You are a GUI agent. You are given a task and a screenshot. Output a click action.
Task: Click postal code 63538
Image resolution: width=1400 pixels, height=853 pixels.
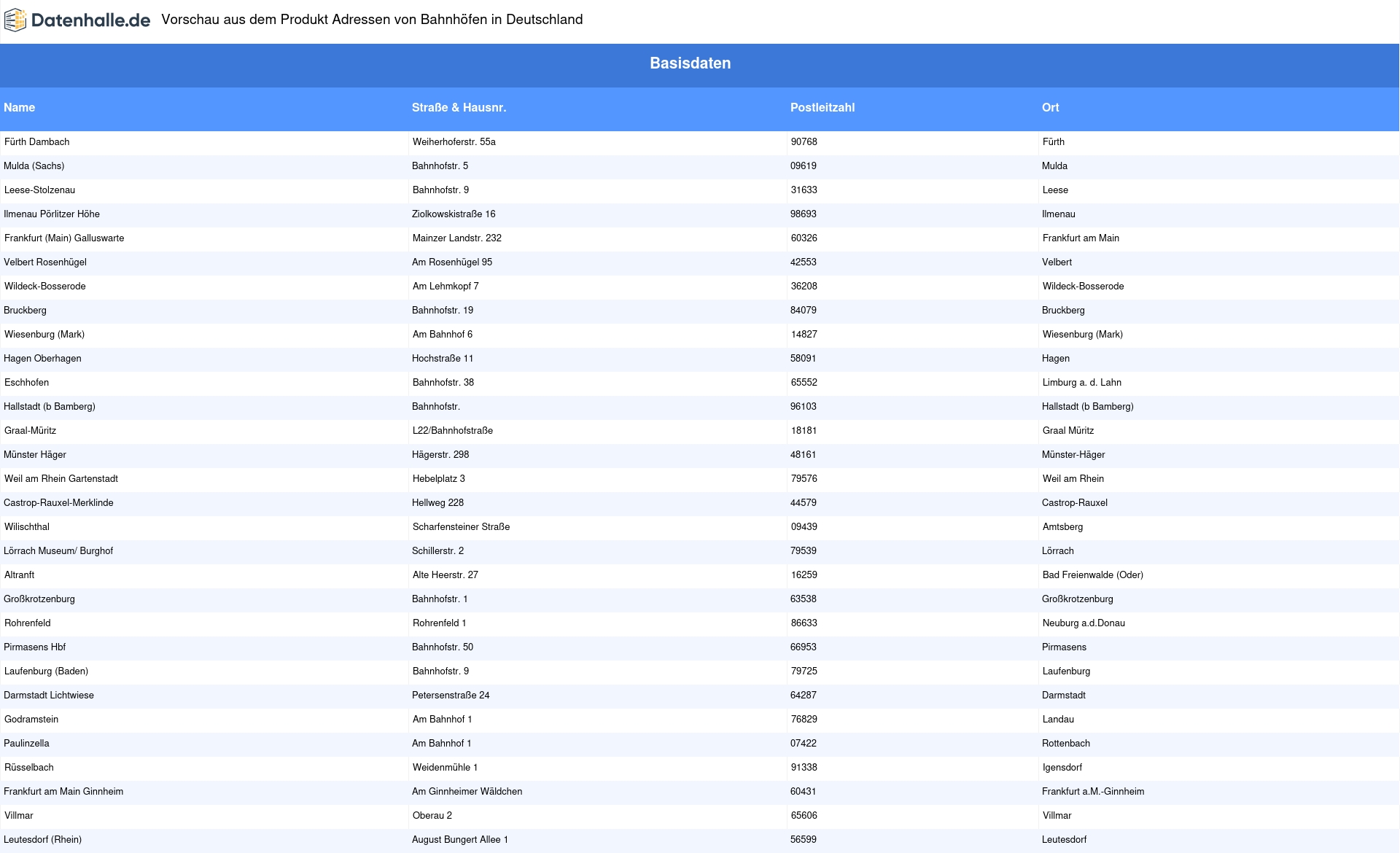804,599
